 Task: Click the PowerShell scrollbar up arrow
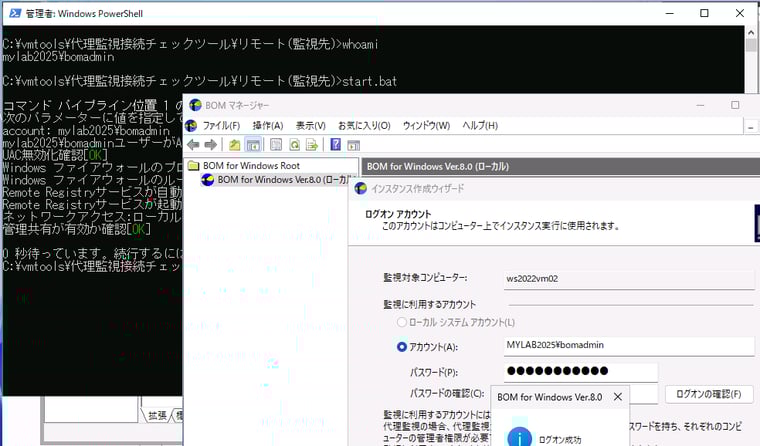[751, 32]
